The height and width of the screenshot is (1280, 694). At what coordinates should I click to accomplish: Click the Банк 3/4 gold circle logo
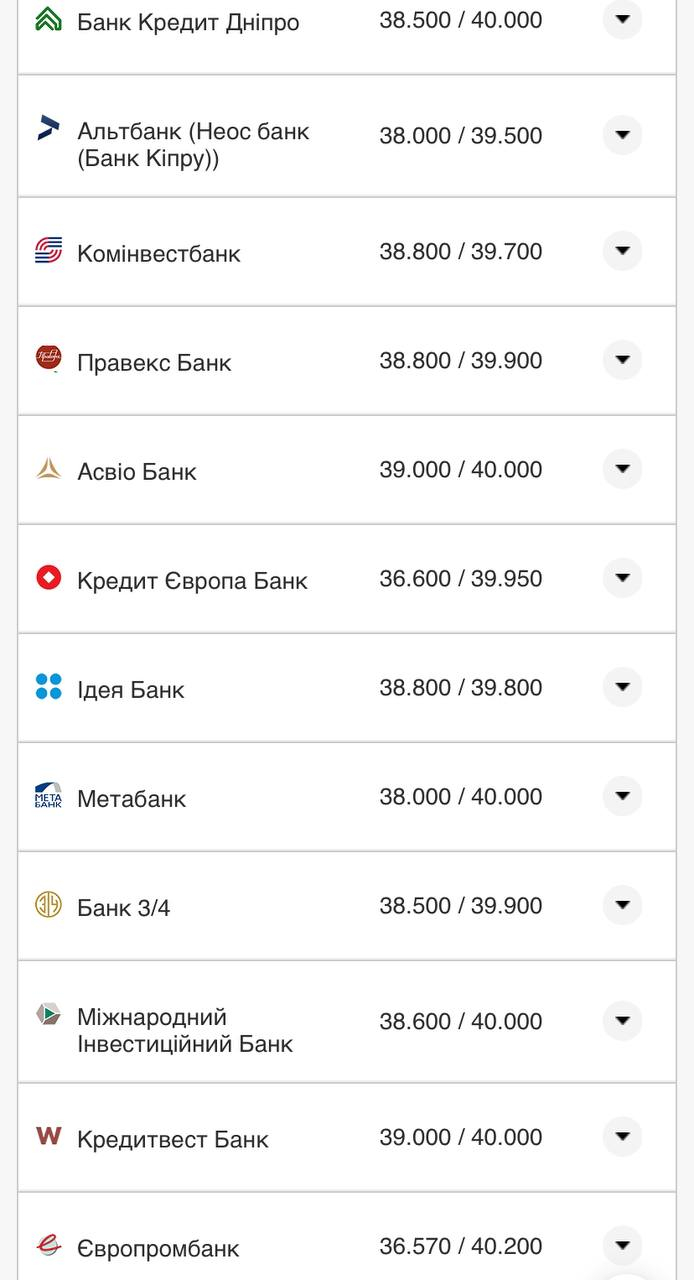click(x=48, y=904)
